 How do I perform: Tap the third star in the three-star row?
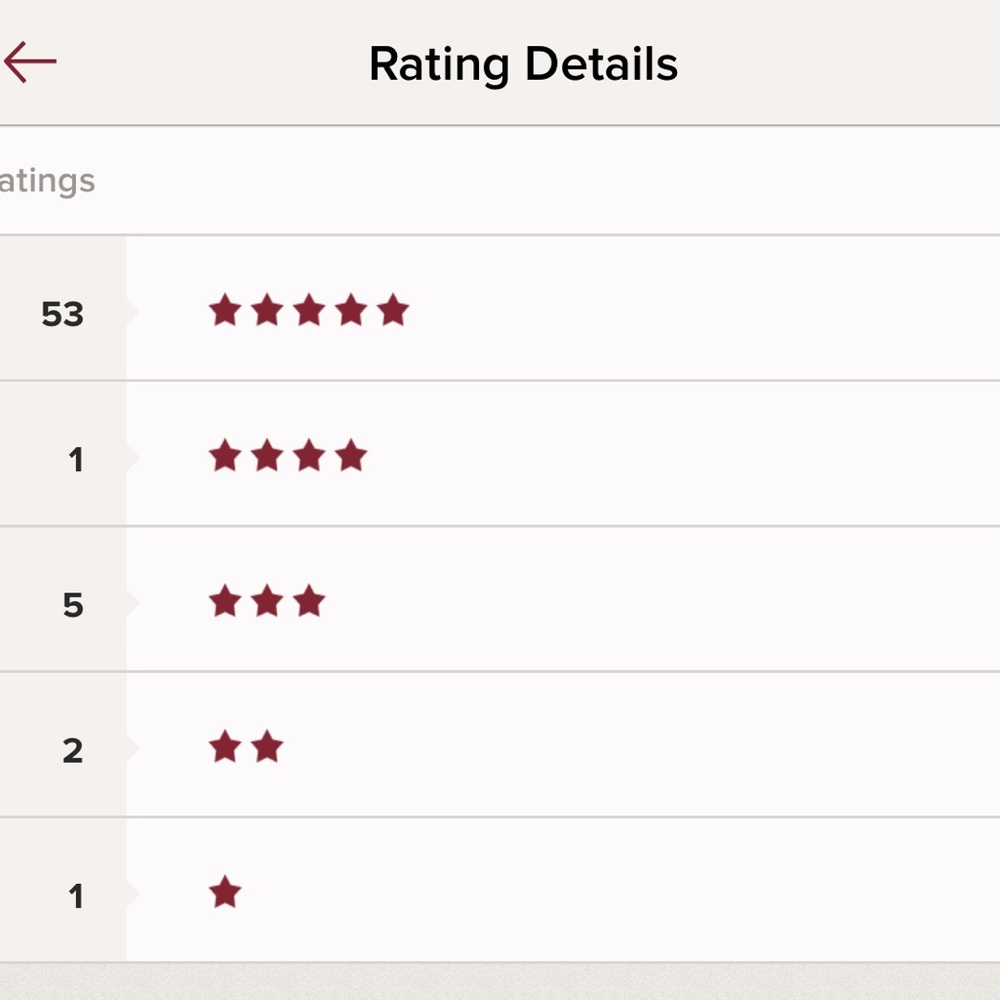pyautogui.click(x=309, y=600)
